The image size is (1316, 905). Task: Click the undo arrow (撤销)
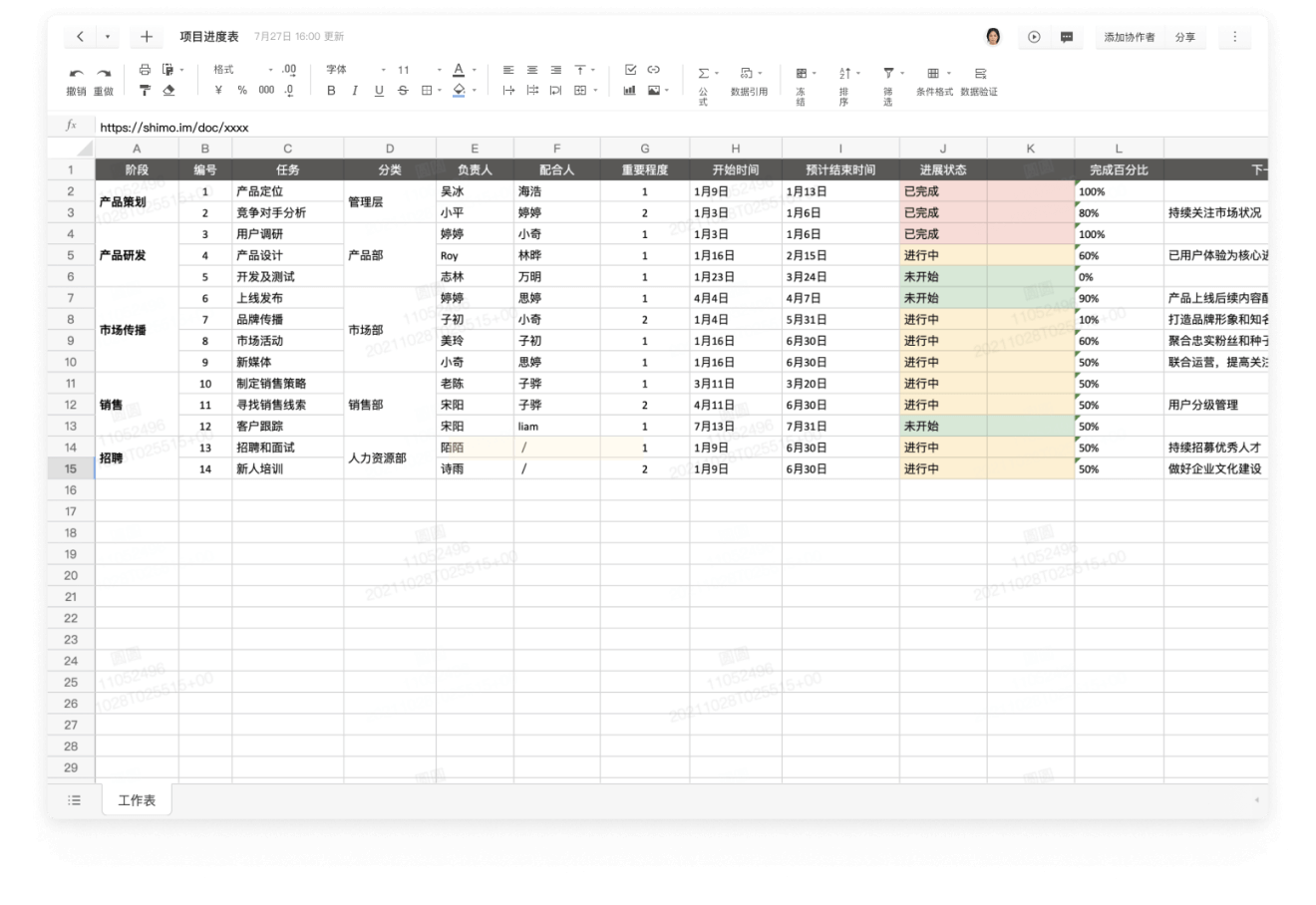point(77,73)
